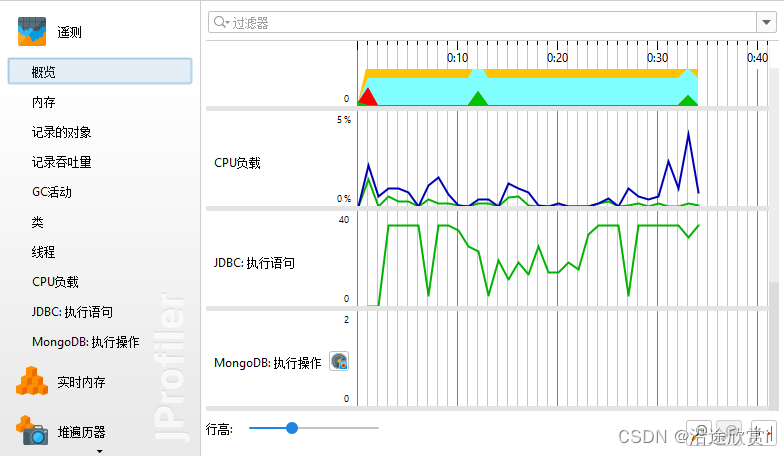784x456 pixels.
Task: Click the CPU负载 row label in the chart
Action: tap(237, 163)
